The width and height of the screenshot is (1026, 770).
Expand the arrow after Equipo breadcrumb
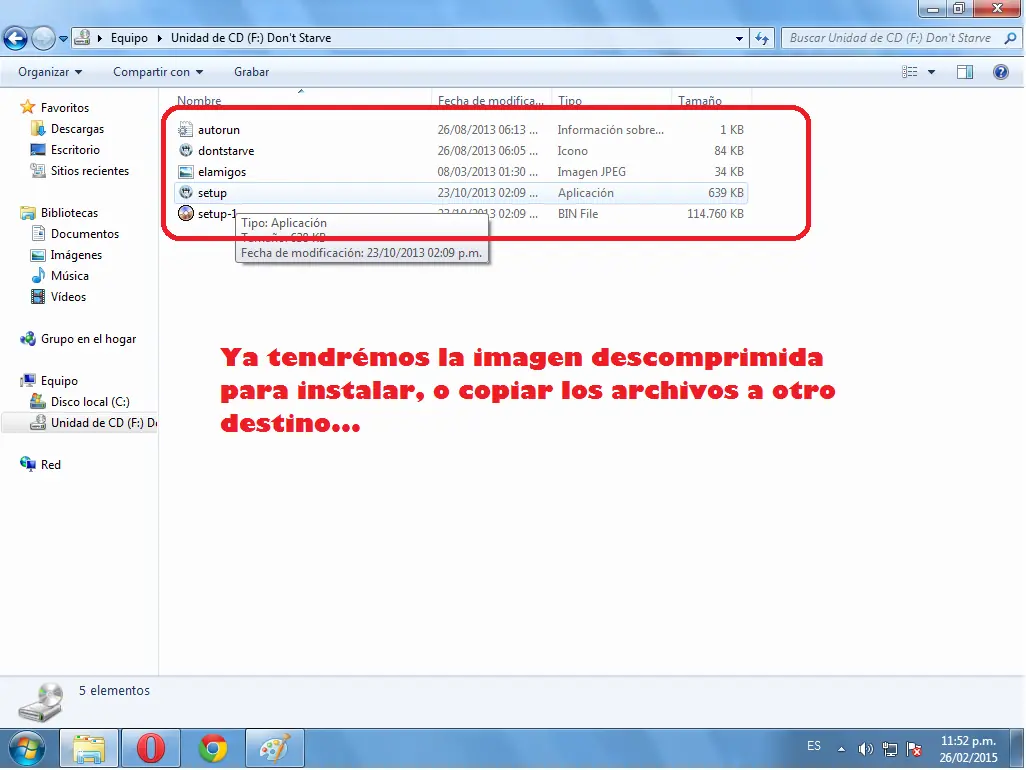[159, 38]
